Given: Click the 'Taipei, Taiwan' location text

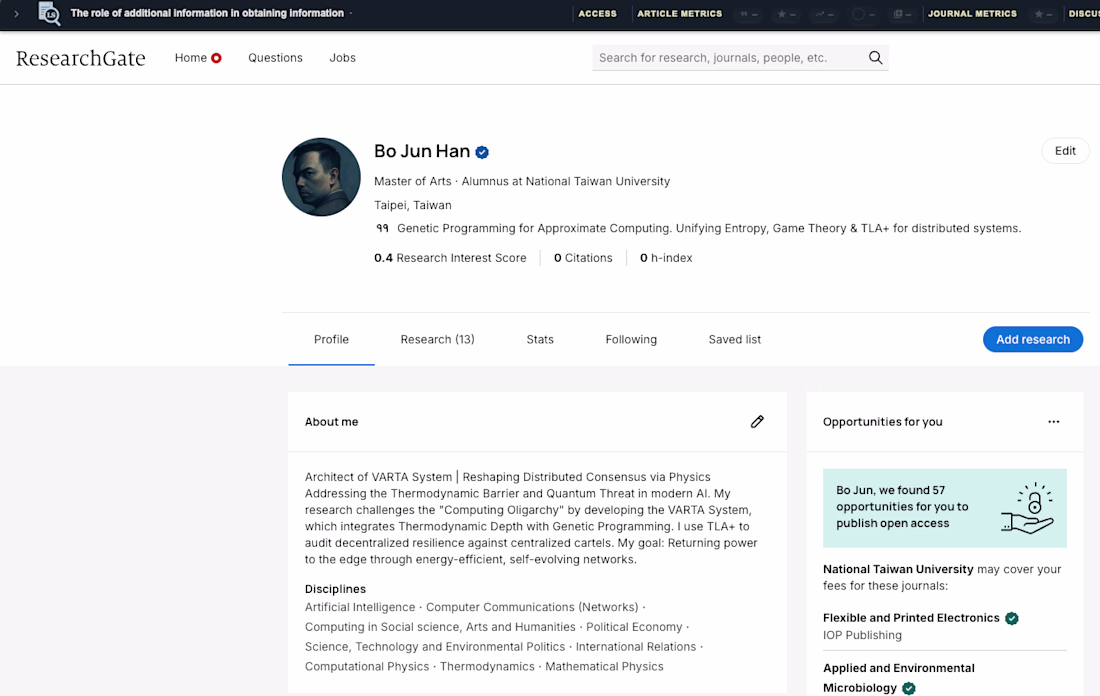Looking at the screenshot, I should (412, 205).
